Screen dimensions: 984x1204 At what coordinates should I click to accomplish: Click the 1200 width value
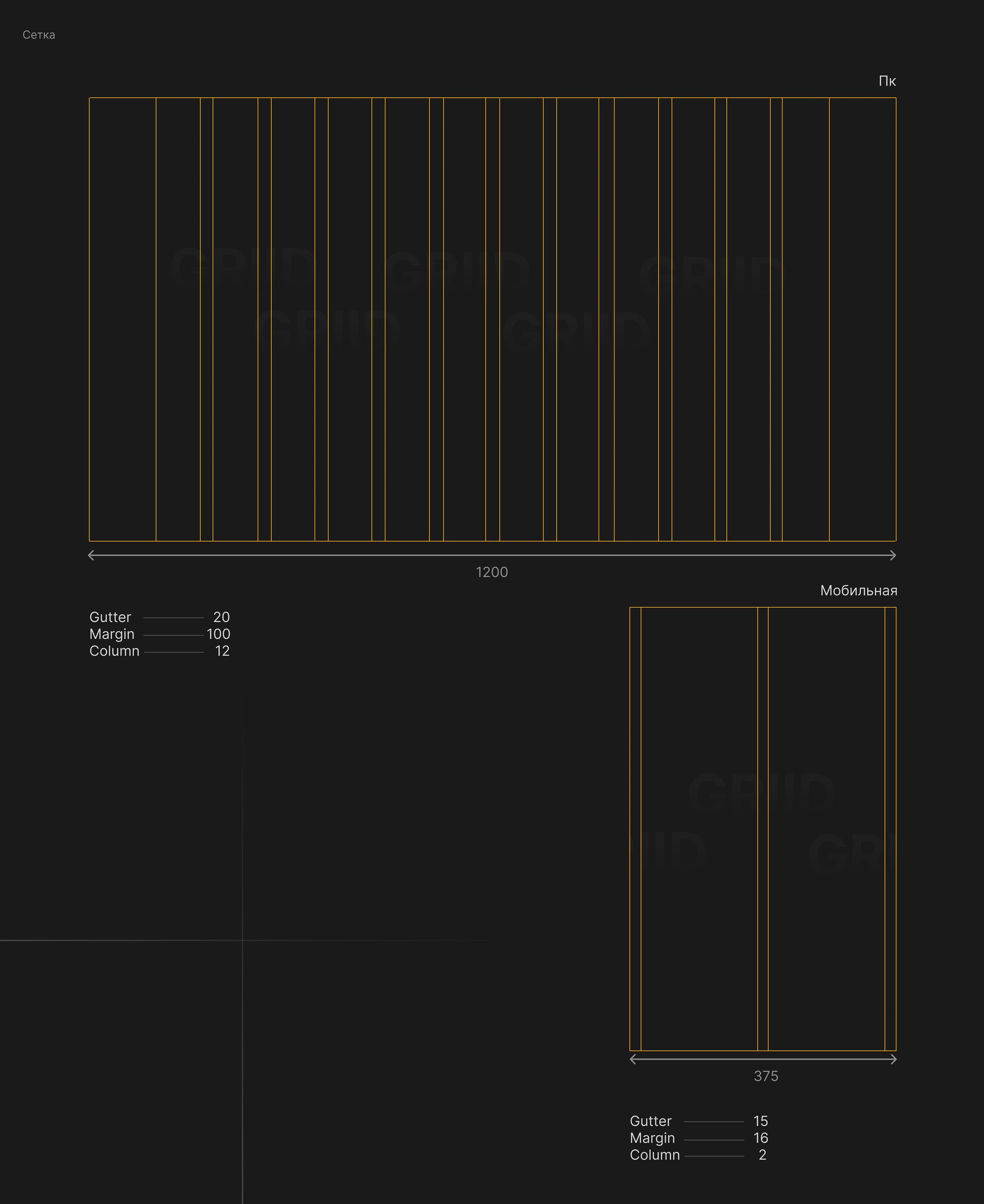pyautogui.click(x=491, y=572)
